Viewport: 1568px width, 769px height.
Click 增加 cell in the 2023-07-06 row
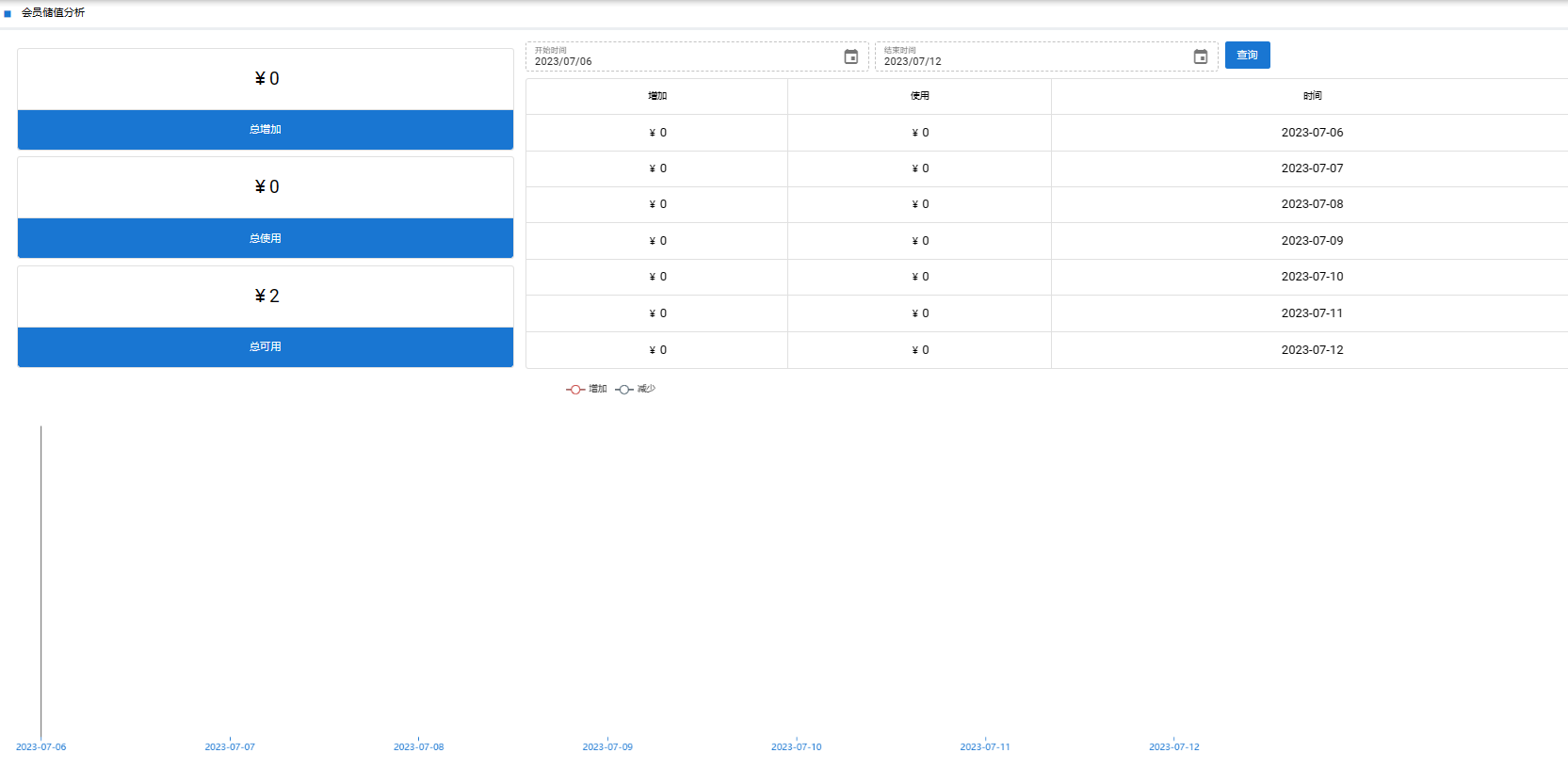[657, 133]
